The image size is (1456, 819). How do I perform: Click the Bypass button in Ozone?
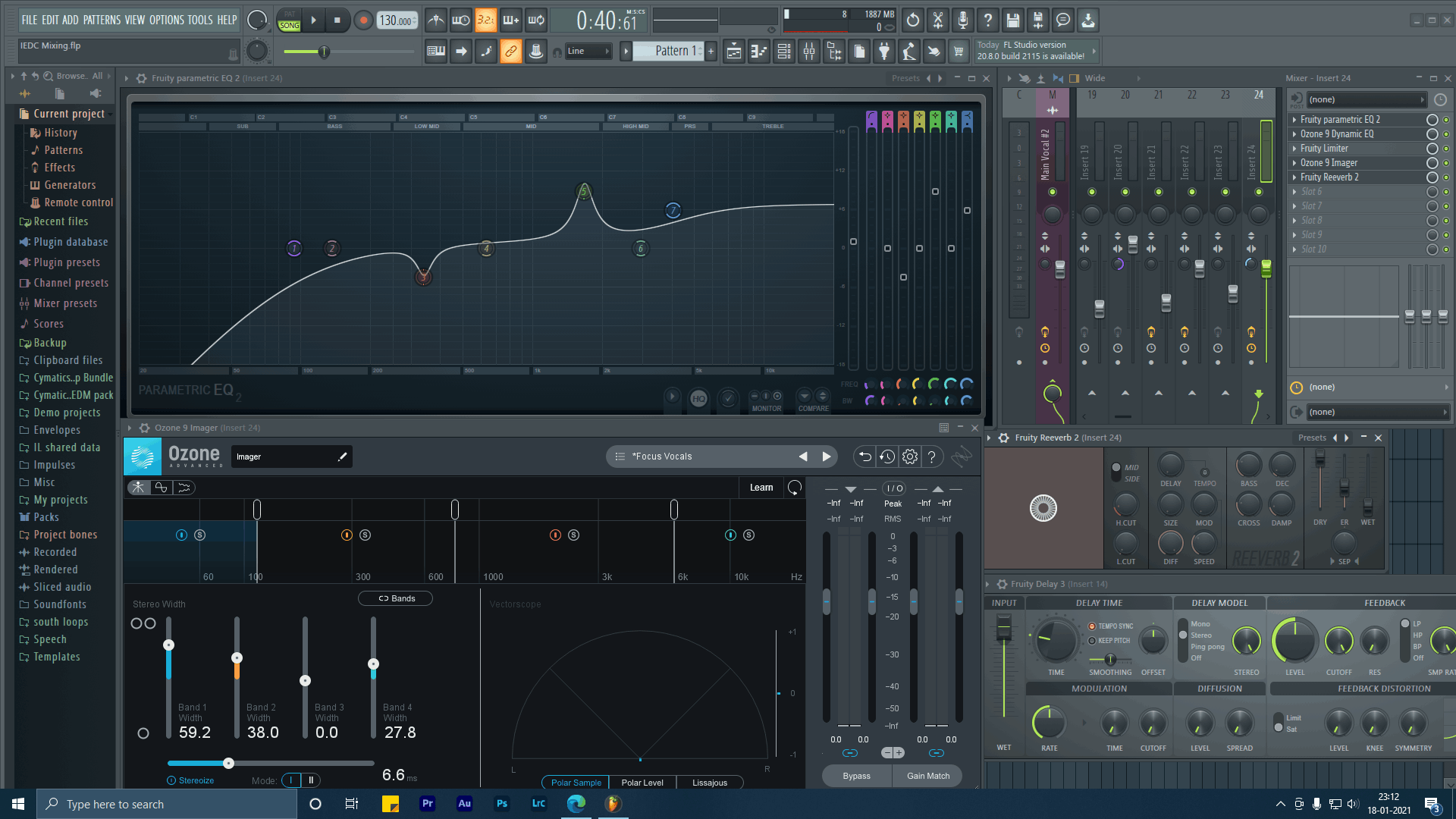[856, 776]
